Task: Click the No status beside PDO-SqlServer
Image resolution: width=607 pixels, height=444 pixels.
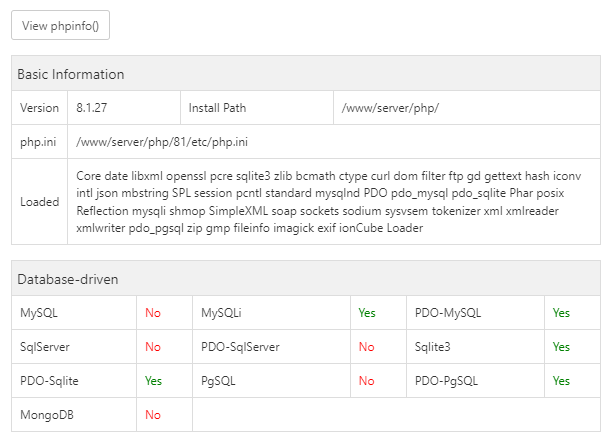Action: point(367,347)
